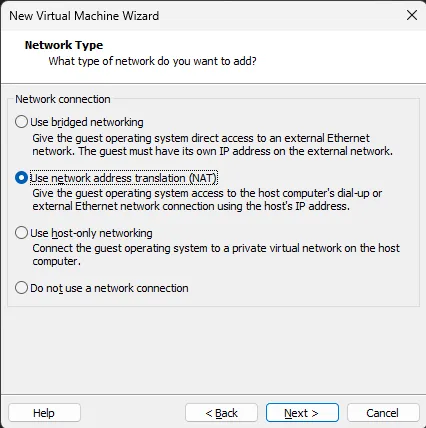Proceed with the 'Next >' button
The height and width of the screenshot is (428, 426).
tap(302, 413)
